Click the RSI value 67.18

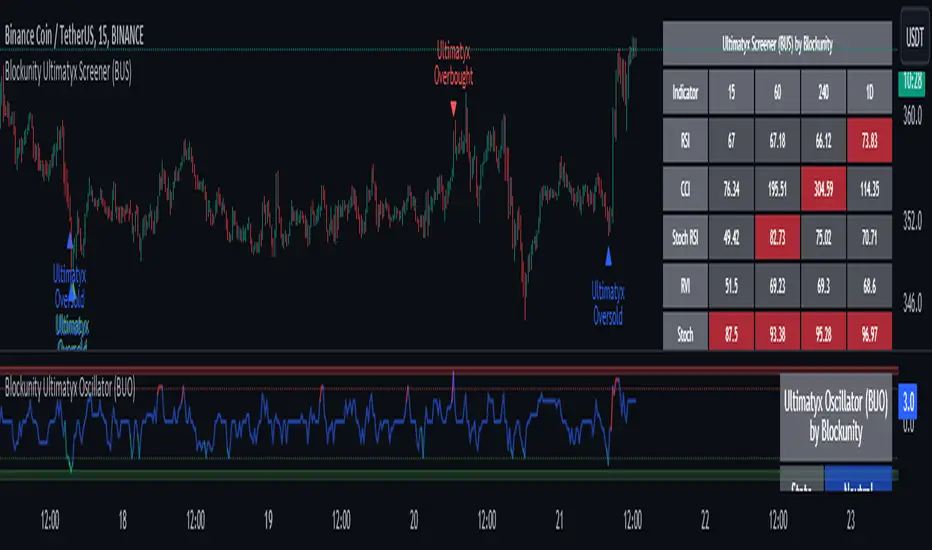click(x=777, y=140)
